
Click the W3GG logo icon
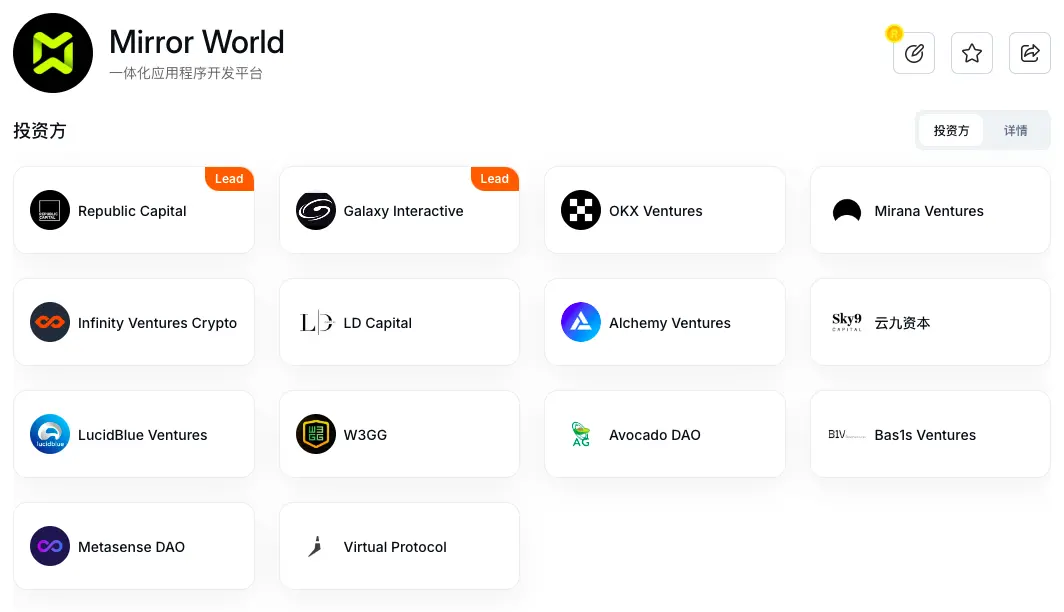pyautogui.click(x=316, y=435)
